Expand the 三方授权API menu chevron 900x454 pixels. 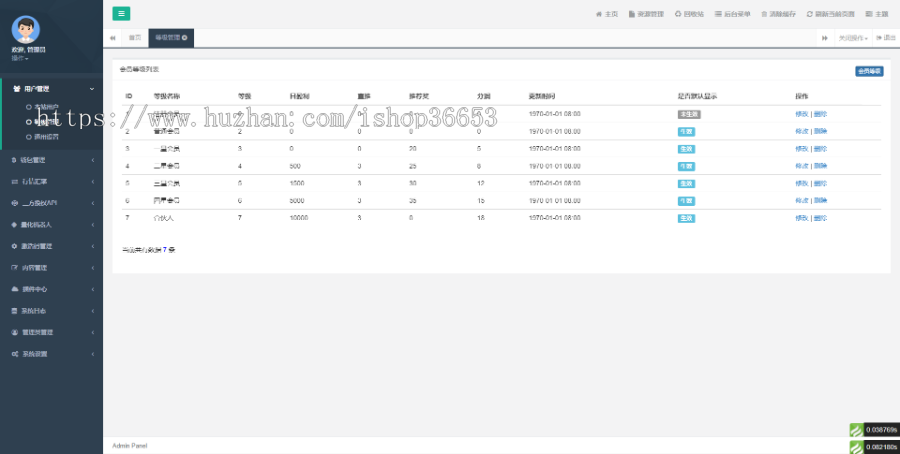[92, 203]
